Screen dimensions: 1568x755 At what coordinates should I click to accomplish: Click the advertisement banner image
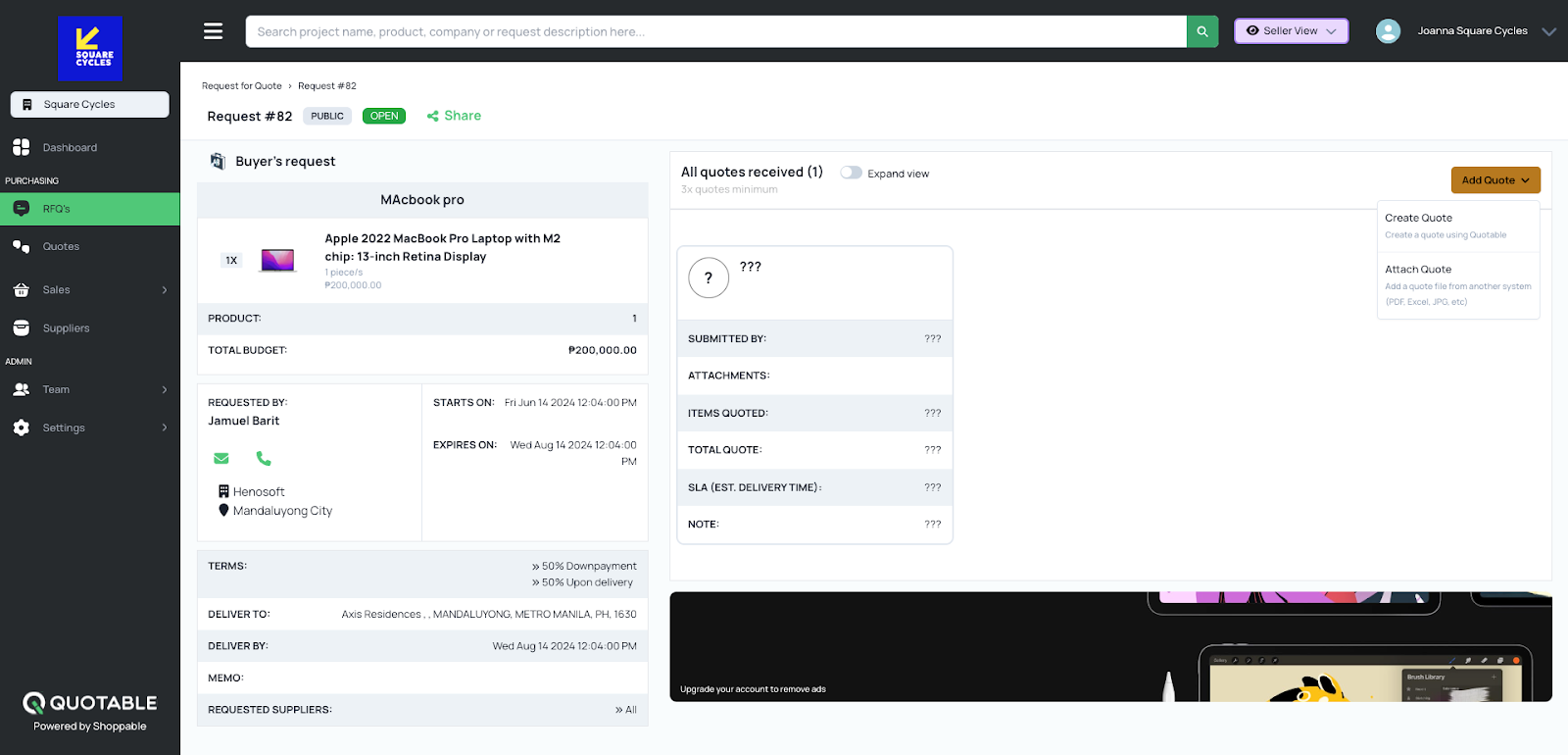point(1110,646)
